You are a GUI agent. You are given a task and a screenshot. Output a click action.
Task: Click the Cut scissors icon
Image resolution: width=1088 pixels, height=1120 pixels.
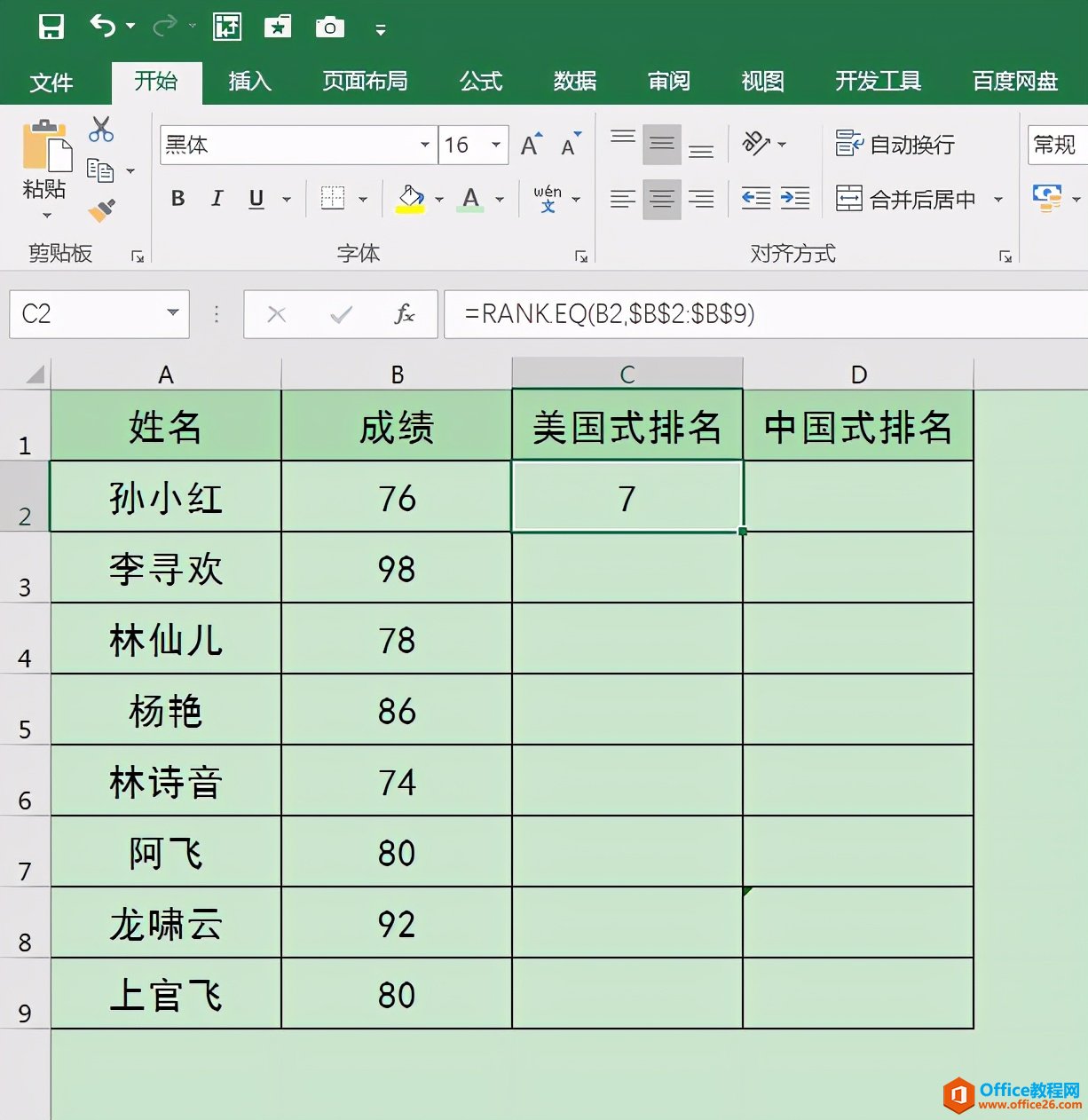[101, 130]
